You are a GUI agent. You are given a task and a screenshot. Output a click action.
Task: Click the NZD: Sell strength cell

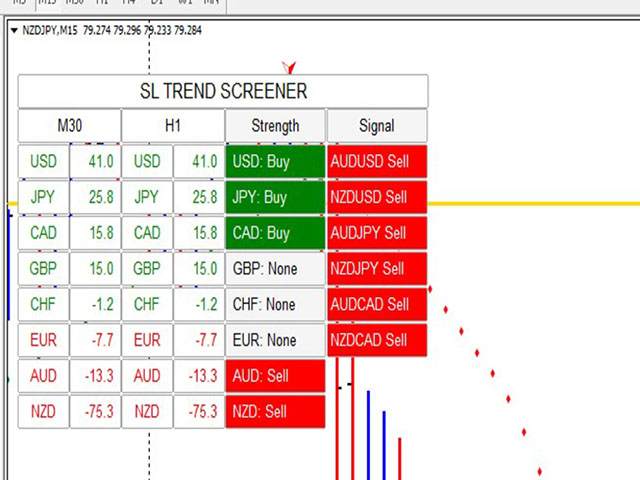(275, 411)
